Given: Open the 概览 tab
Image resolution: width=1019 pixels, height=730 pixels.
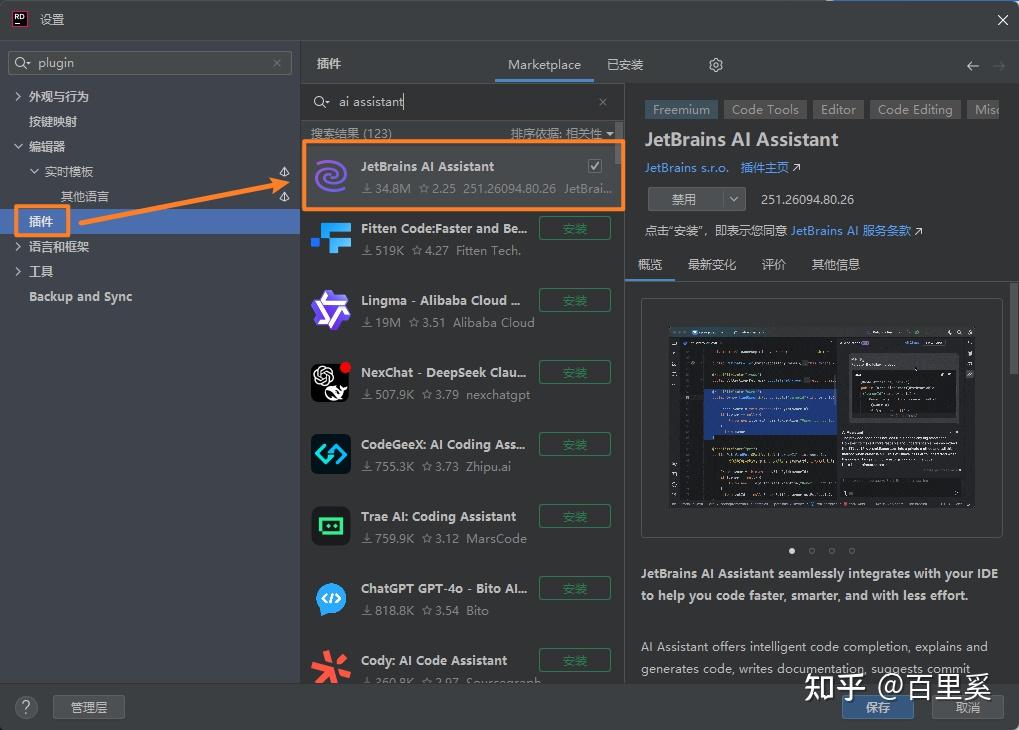Looking at the screenshot, I should (650, 265).
